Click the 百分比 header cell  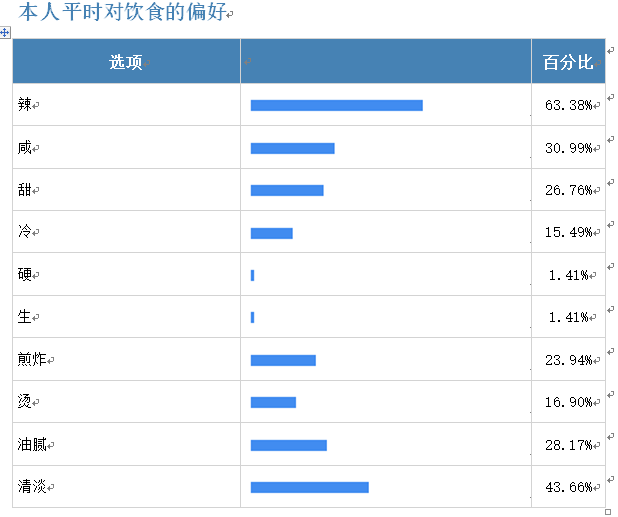[568, 61]
